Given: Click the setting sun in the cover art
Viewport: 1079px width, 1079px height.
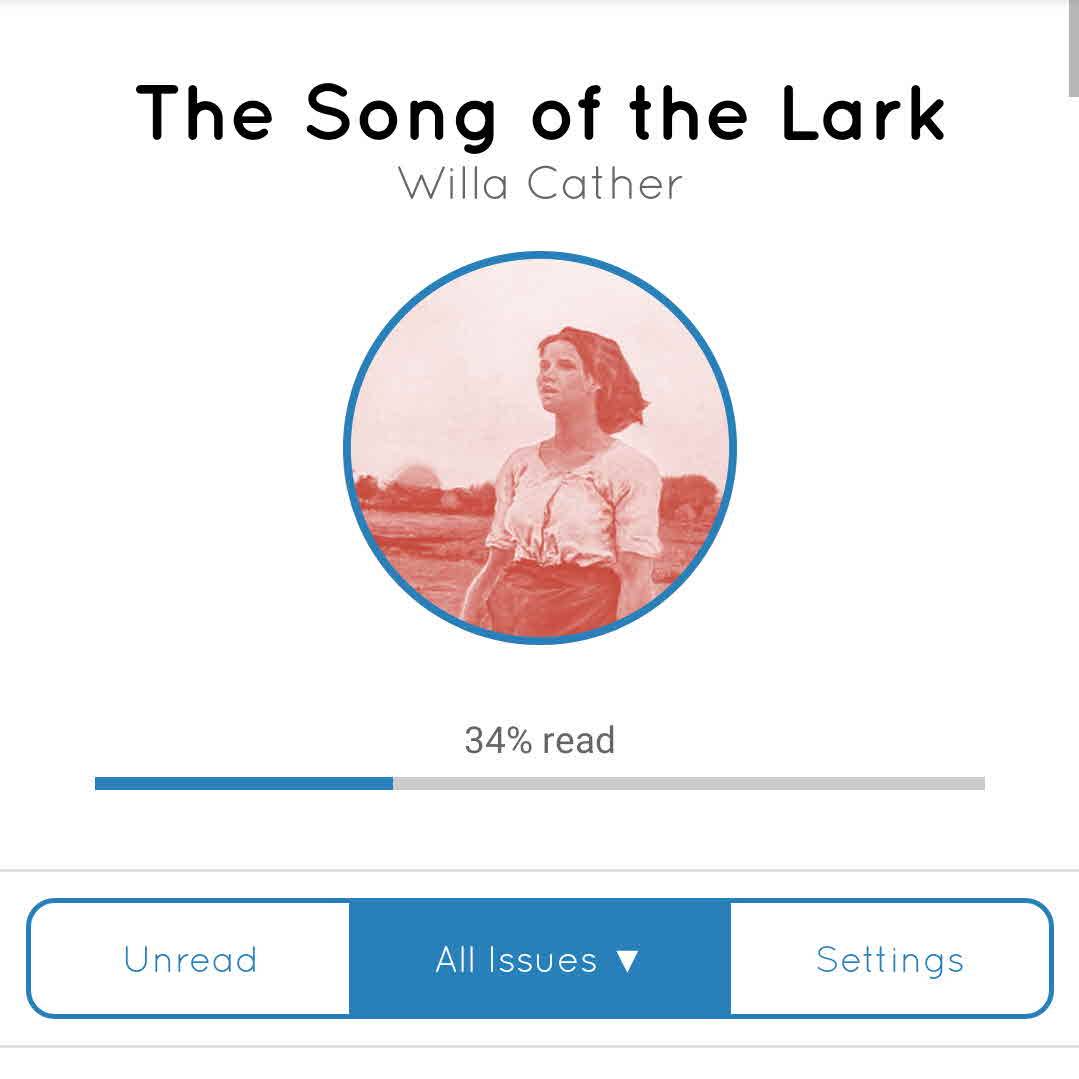Looking at the screenshot, I should coord(411,477).
